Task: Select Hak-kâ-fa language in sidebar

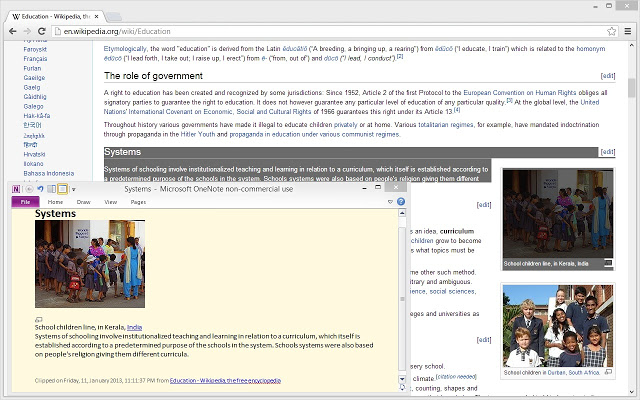Action: pyautogui.click(x=37, y=116)
